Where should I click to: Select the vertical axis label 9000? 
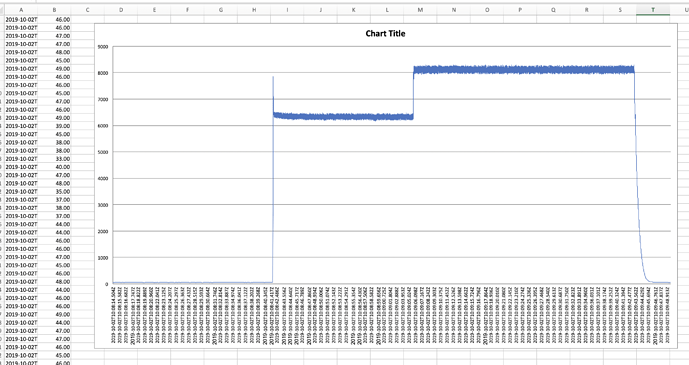click(x=103, y=47)
